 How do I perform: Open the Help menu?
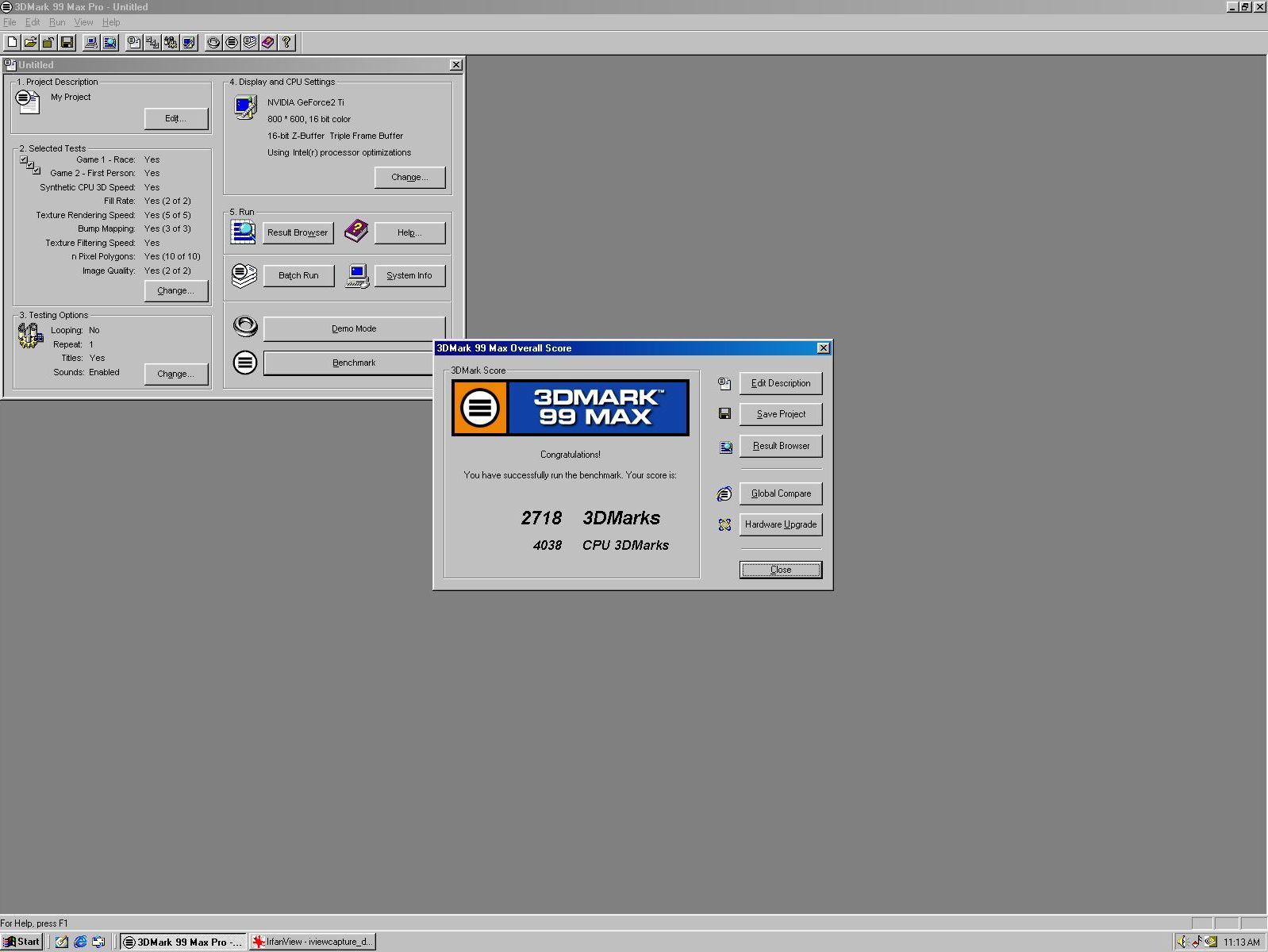pos(111,22)
